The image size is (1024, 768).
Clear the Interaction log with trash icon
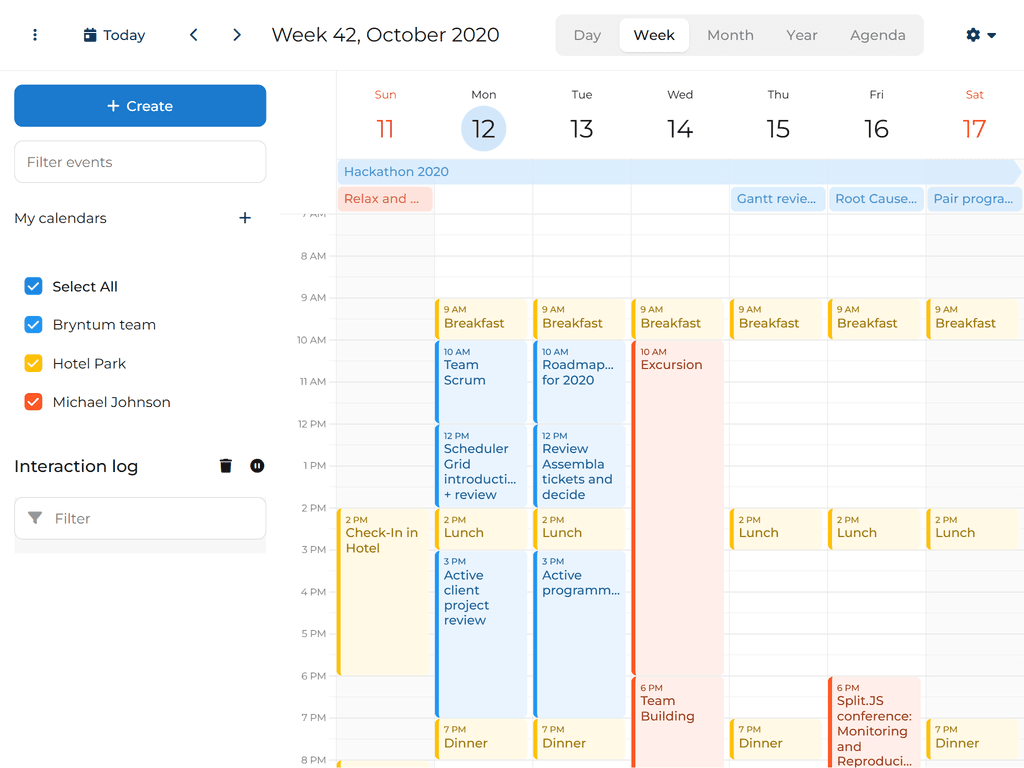point(225,465)
